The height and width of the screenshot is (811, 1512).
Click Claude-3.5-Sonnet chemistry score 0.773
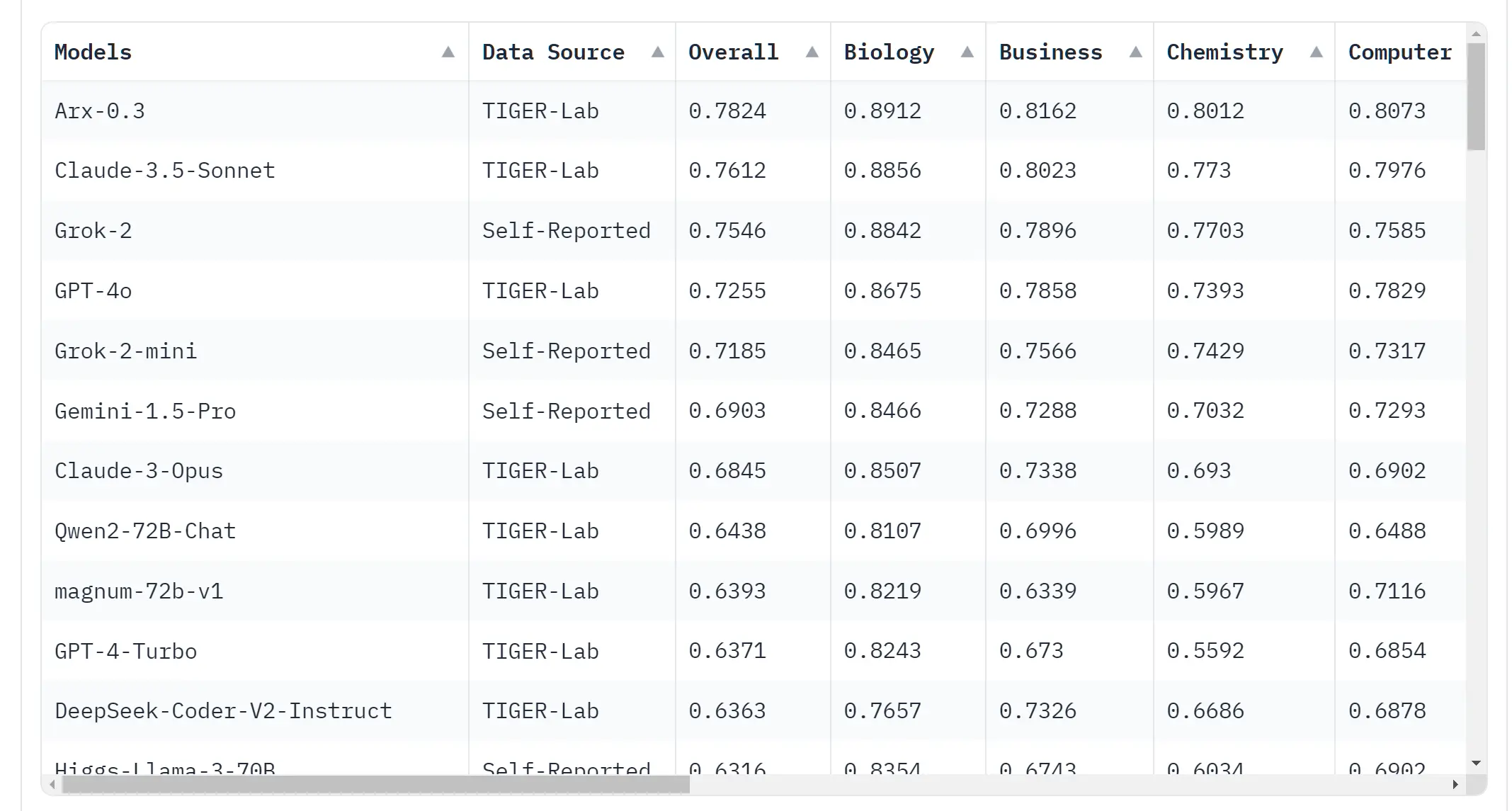coord(1199,171)
